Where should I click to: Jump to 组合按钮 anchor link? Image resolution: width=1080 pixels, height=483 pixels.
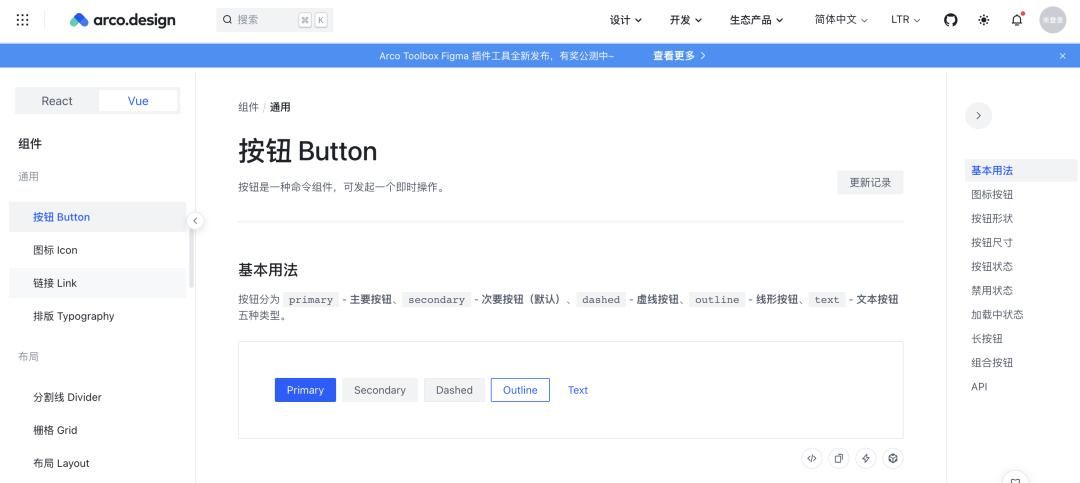coord(992,363)
